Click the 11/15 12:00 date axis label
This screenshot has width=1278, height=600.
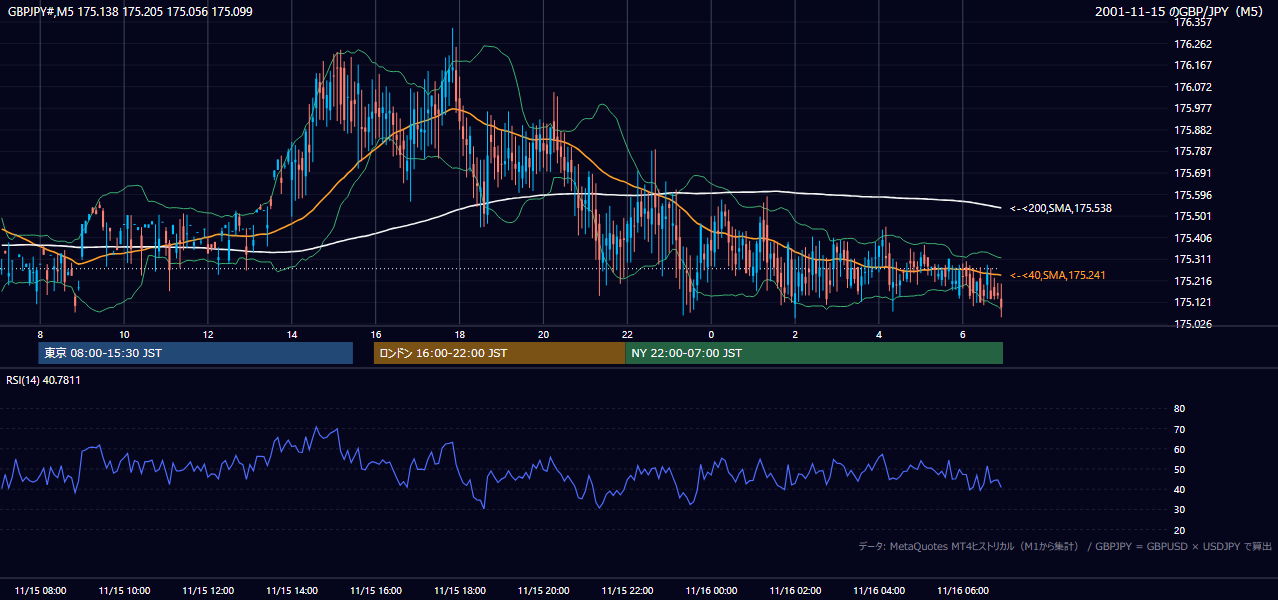[208, 590]
